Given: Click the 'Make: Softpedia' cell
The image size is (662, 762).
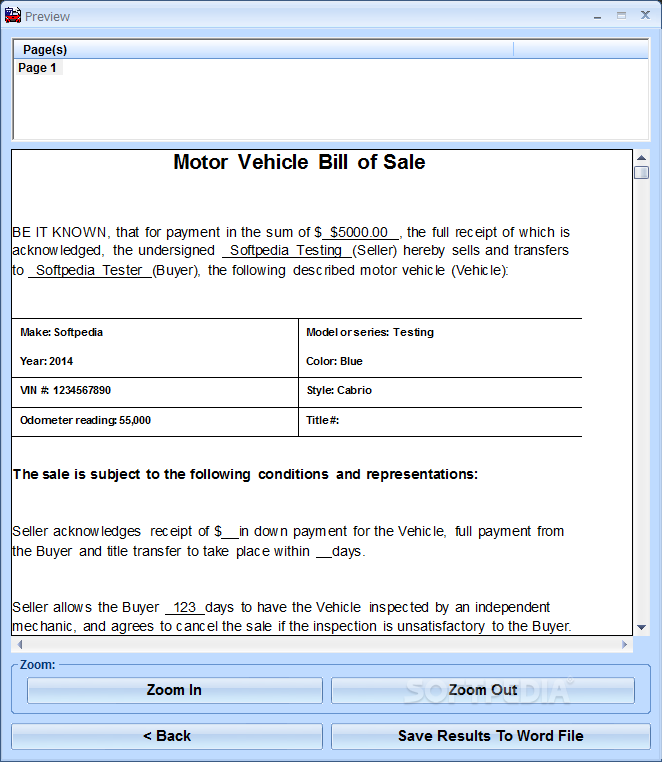Looking at the screenshot, I should click(61, 332).
